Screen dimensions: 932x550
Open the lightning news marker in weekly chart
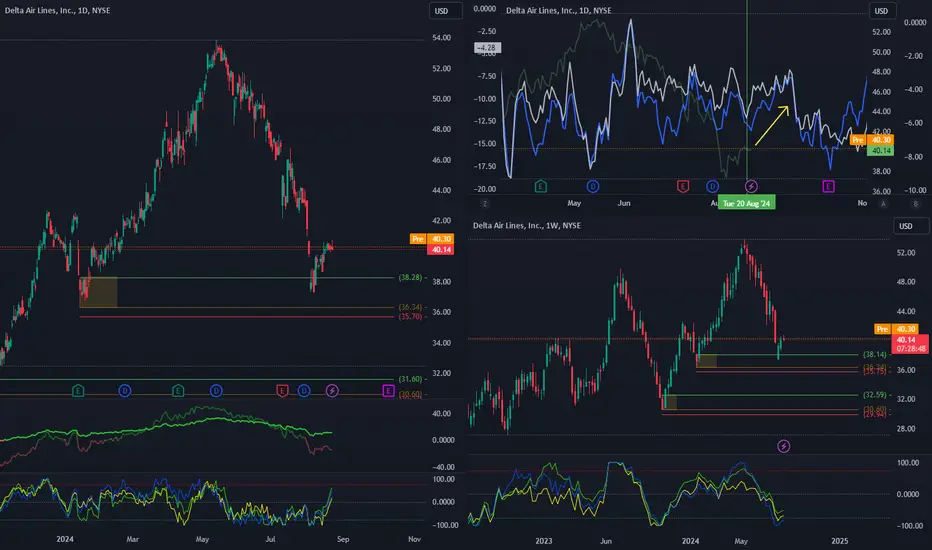pyautogui.click(x=784, y=446)
